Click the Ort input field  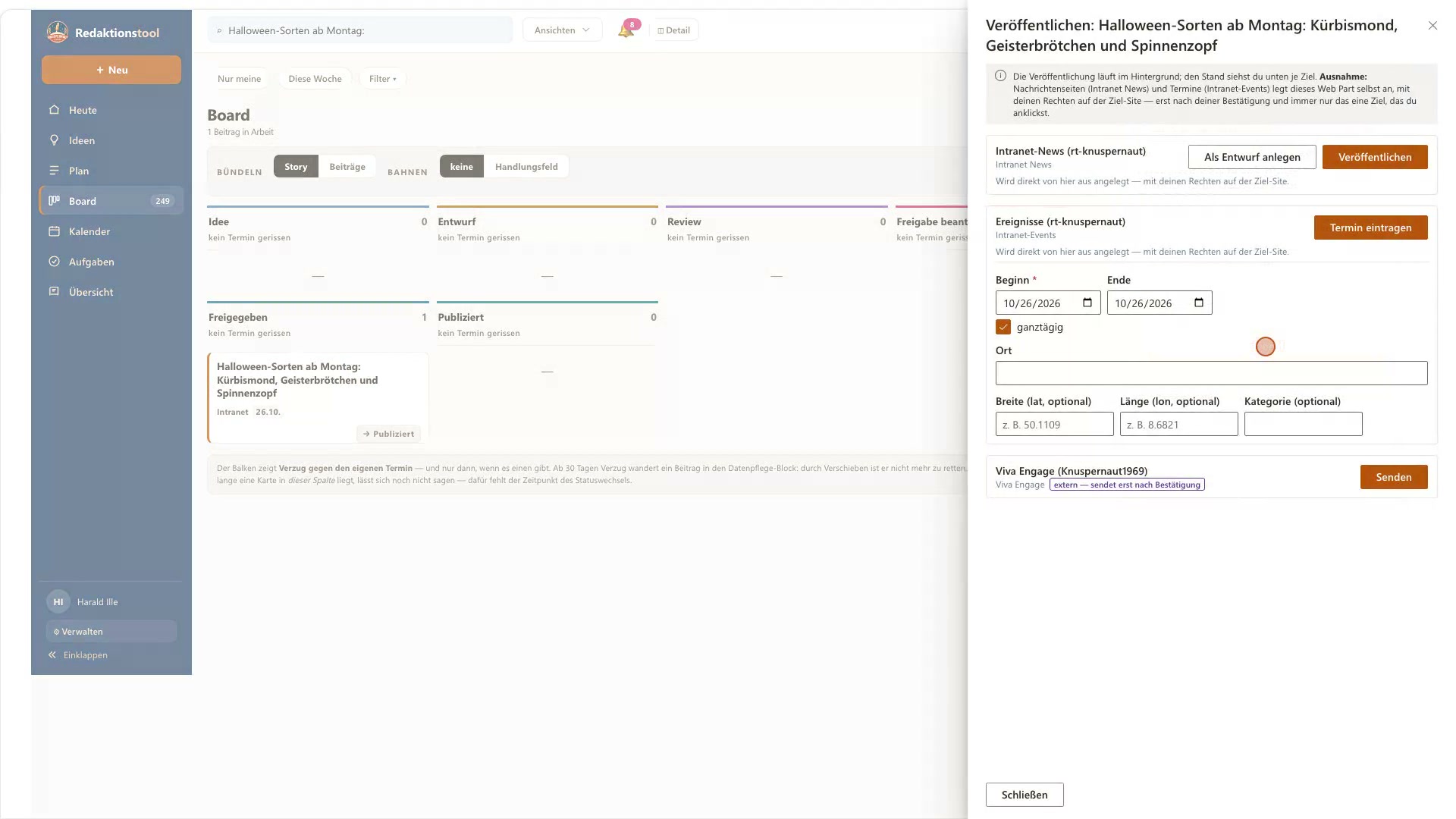[1211, 373]
